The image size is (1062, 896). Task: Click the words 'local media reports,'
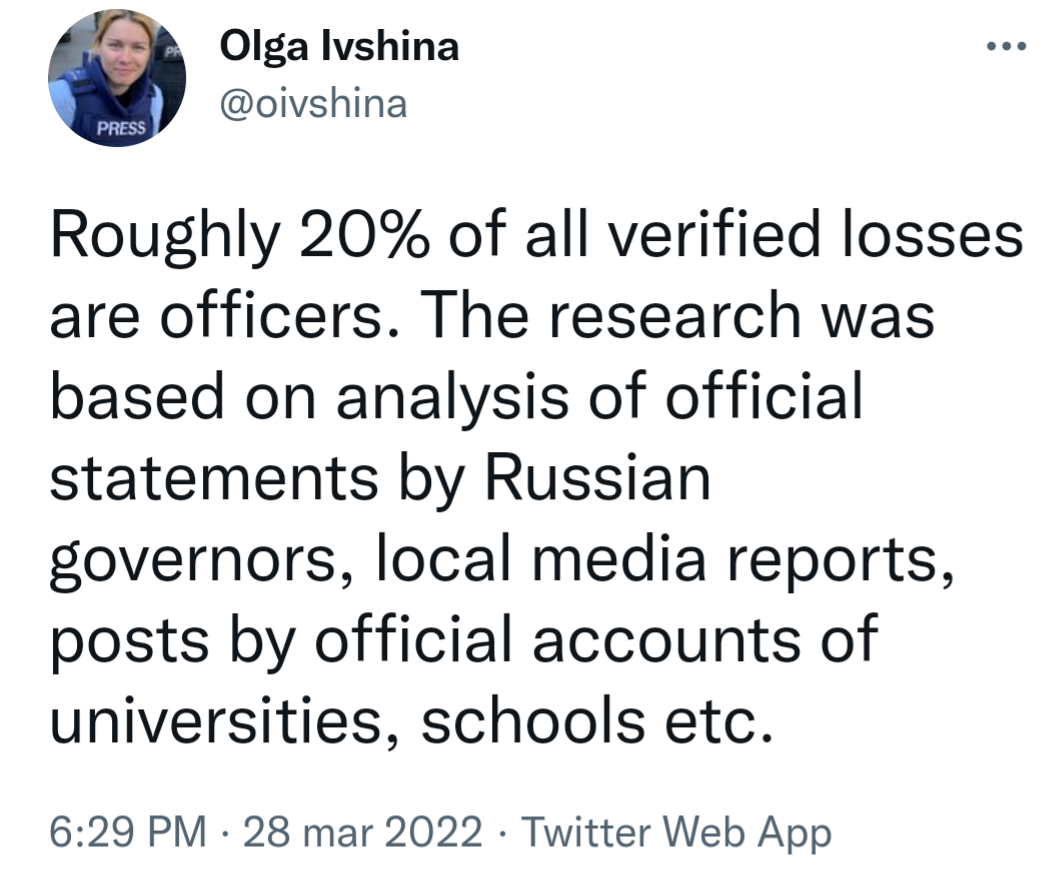(664, 559)
